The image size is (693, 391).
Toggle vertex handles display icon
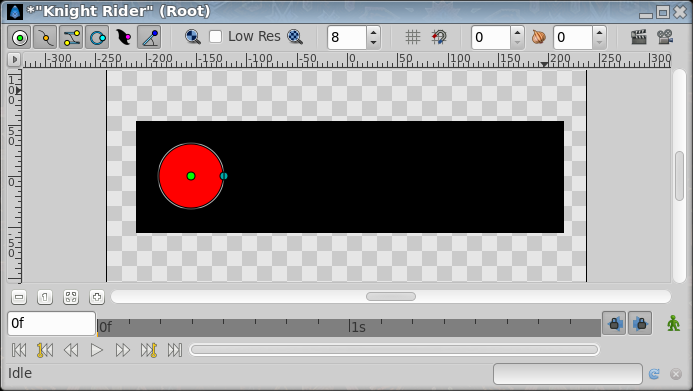[46, 38]
